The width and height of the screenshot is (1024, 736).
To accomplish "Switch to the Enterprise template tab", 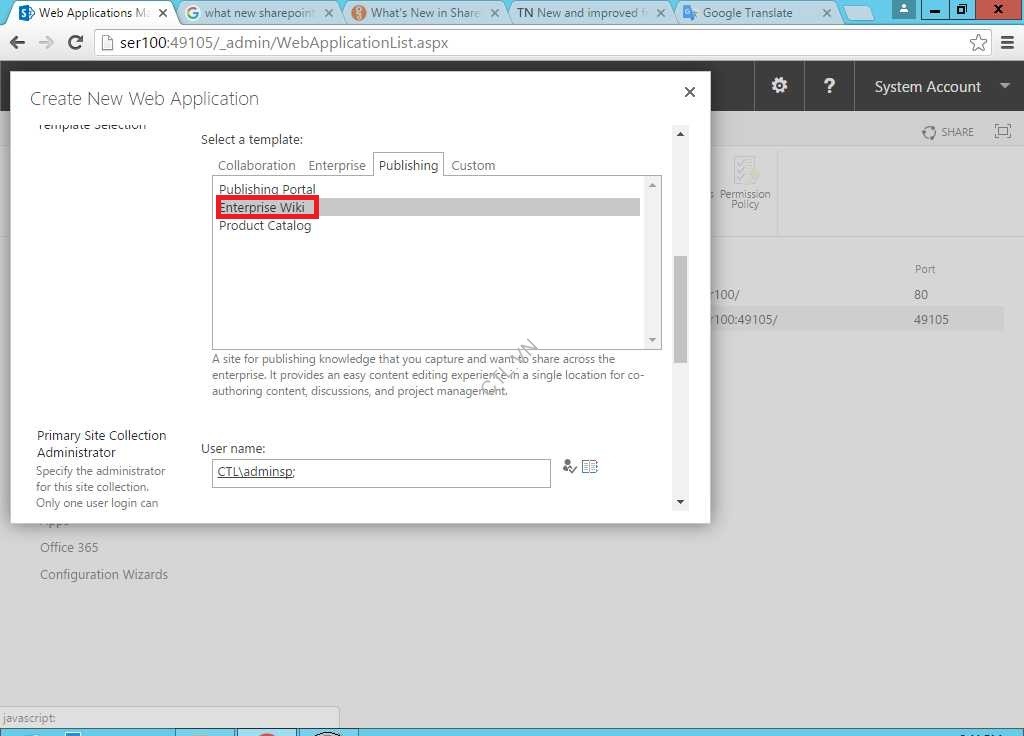I will coord(337,166).
